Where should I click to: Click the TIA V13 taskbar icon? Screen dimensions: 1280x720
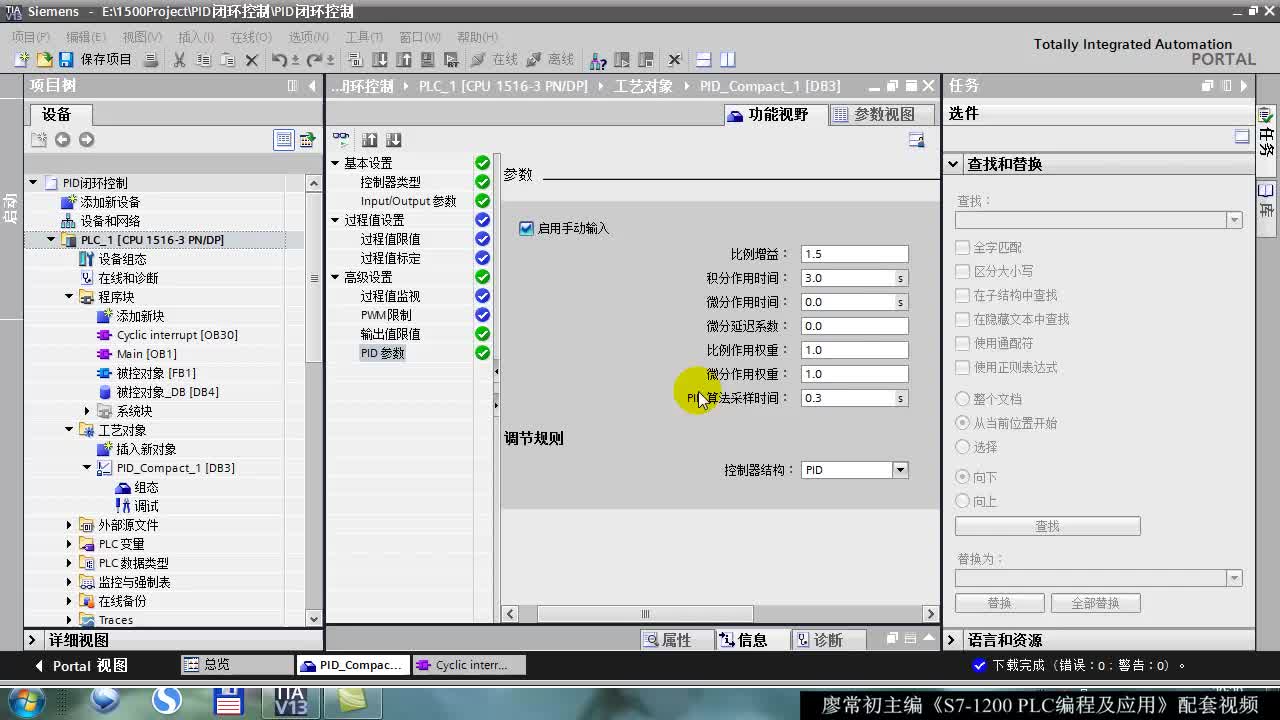(292, 702)
